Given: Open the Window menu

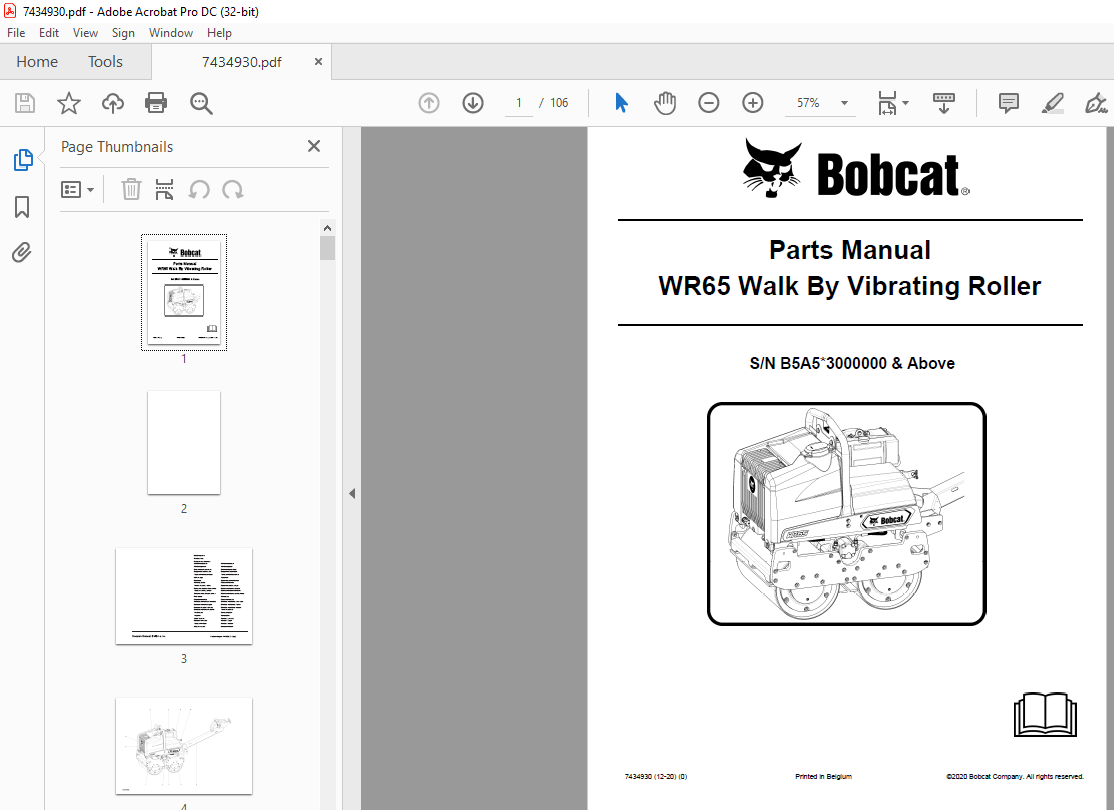Looking at the screenshot, I should point(171,33).
